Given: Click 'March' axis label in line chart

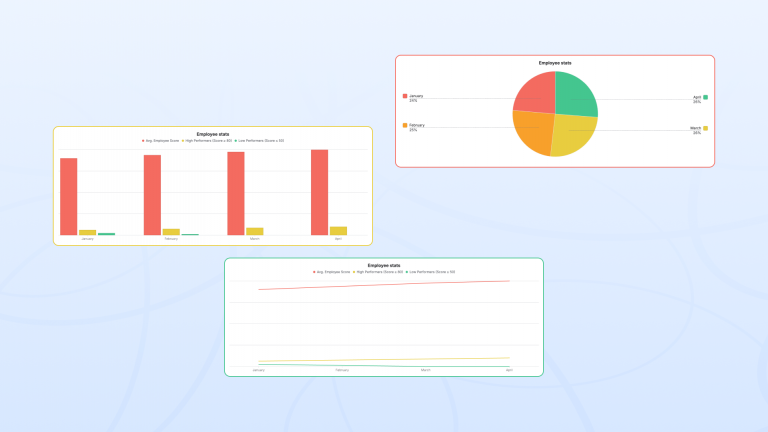Looking at the screenshot, I should point(426,370).
